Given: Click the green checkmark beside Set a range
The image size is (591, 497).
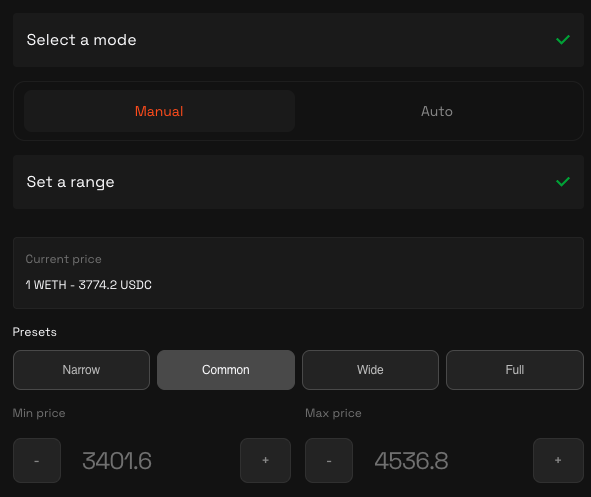Looking at the screenshot, I should [x=563, y=182].
